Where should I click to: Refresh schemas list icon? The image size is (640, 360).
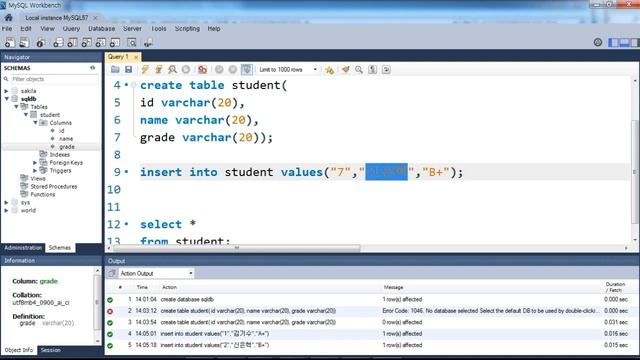pos(93,68)
